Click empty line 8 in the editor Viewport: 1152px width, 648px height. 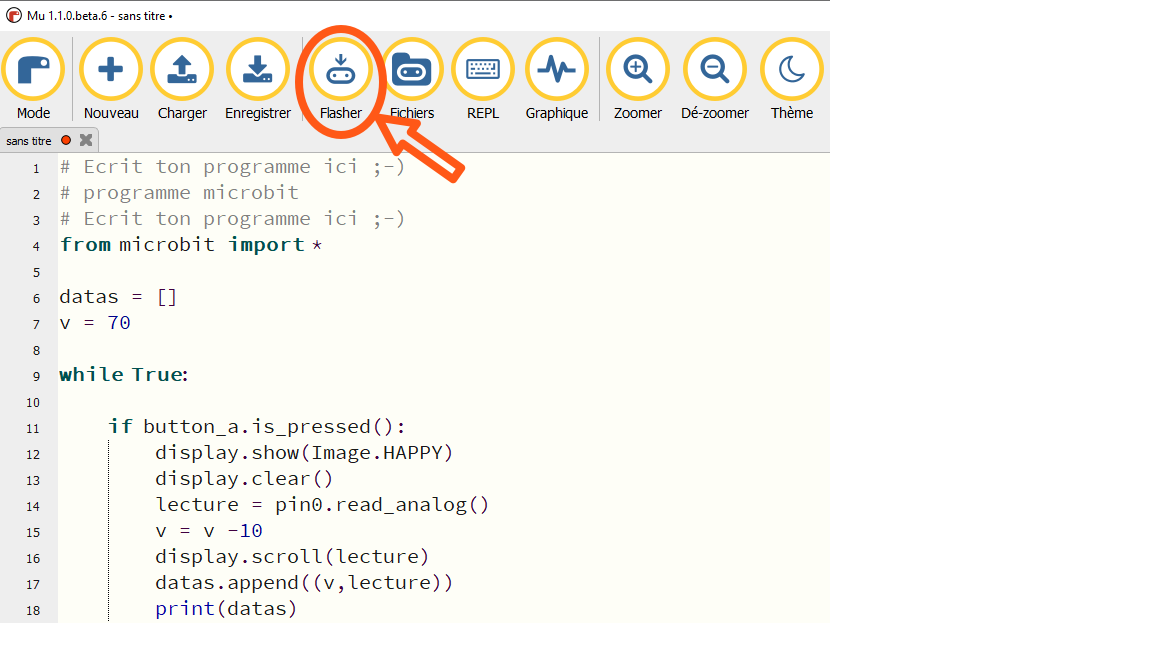pos(444,349)
